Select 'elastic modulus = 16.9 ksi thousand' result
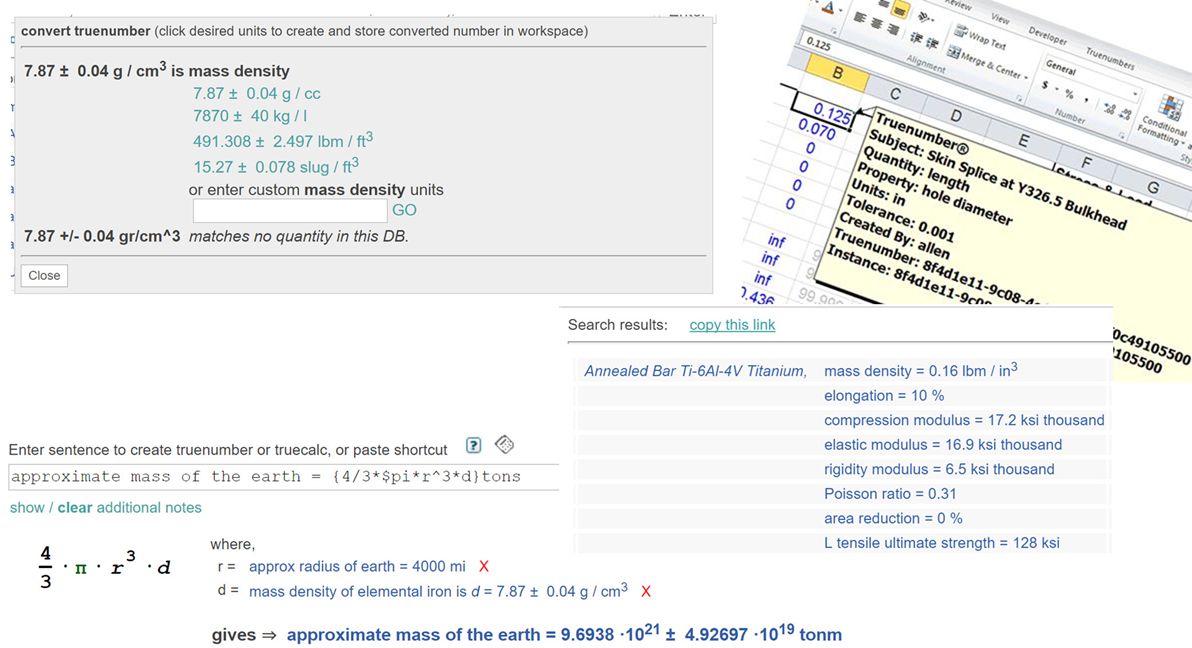Viewport: 1192px width, 648px height. point(943,444)
